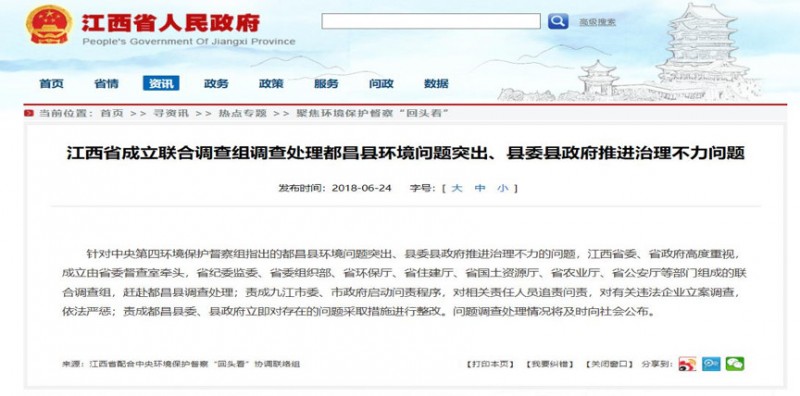Share article via Tencent Weibo icon
This screenshot has height=396, width=800.
(x=711, y=364)
